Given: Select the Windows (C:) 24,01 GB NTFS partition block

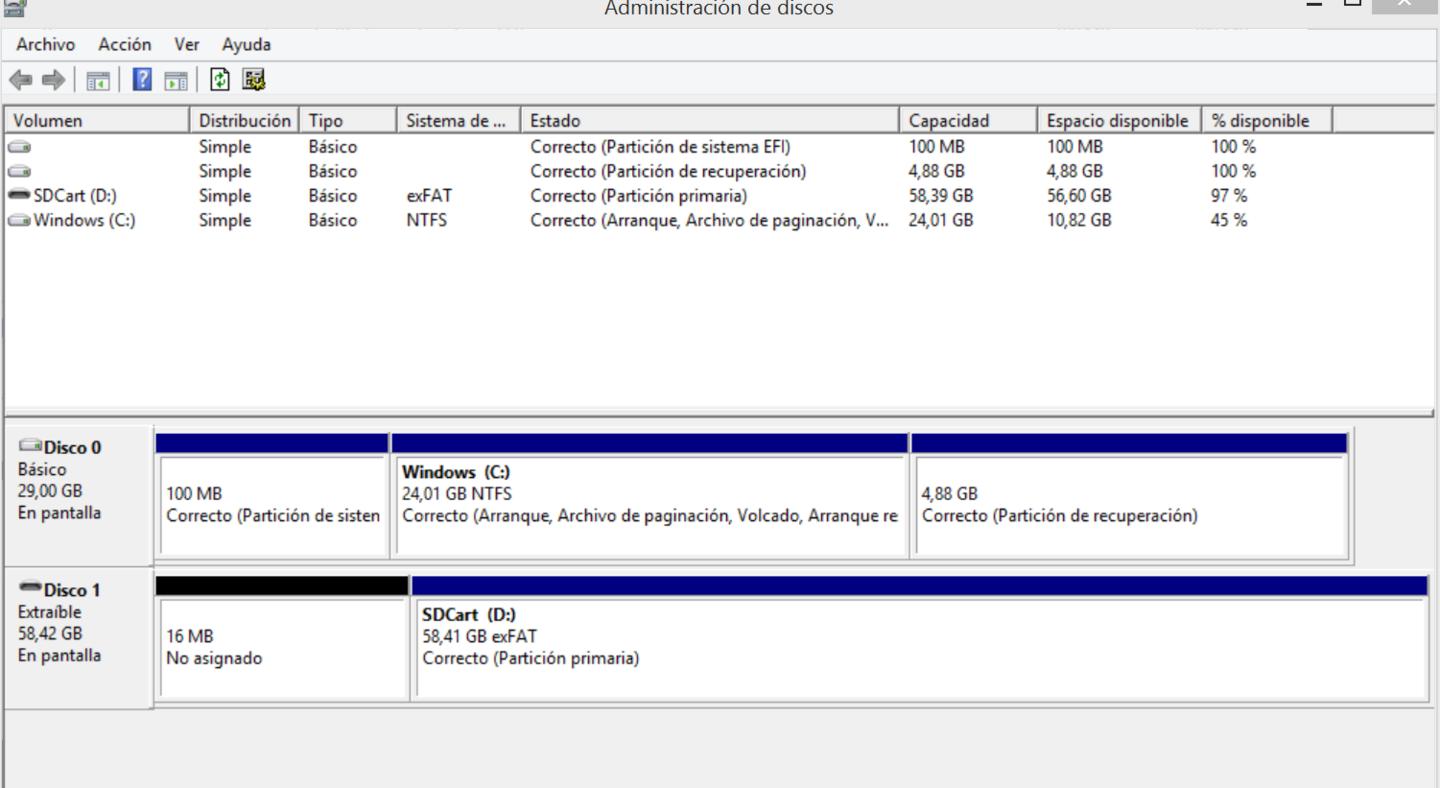Looking at the screenshot, I should (650, 505).
